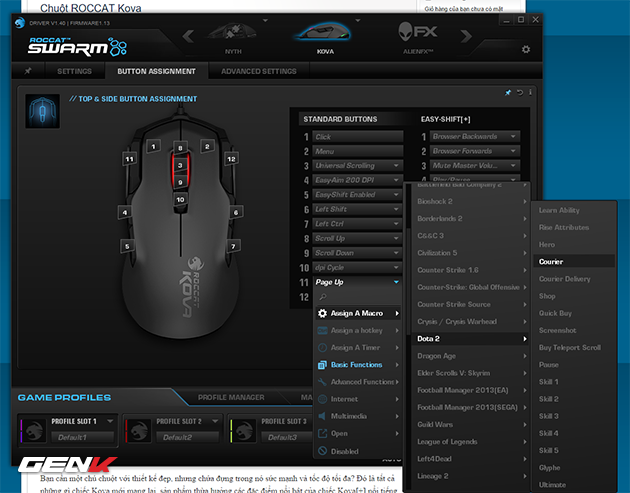Select Courier from the Dota 2 submenu
Viewport: 630px width, 493px height.
click(551, 262)
